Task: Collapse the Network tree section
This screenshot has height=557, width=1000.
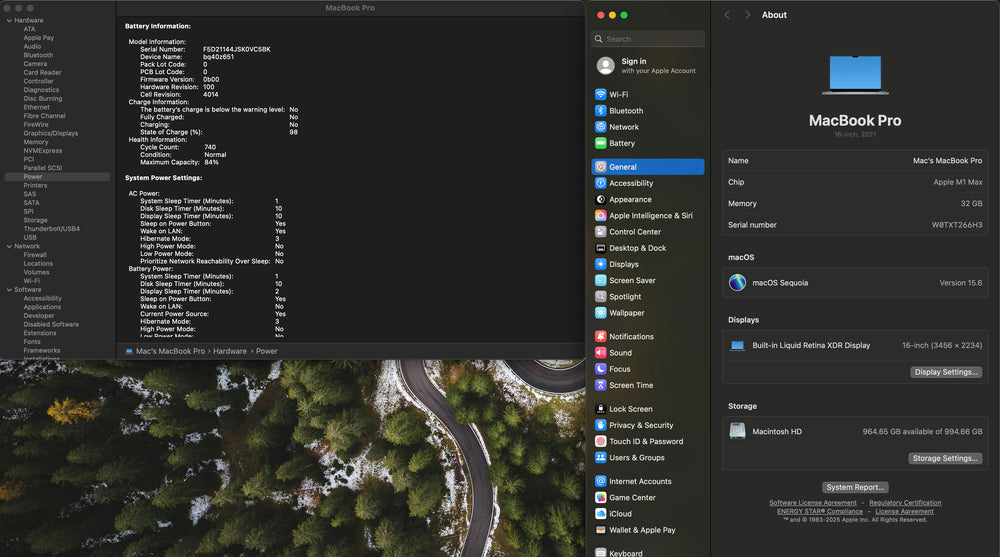Action: (x=8, y=246)
